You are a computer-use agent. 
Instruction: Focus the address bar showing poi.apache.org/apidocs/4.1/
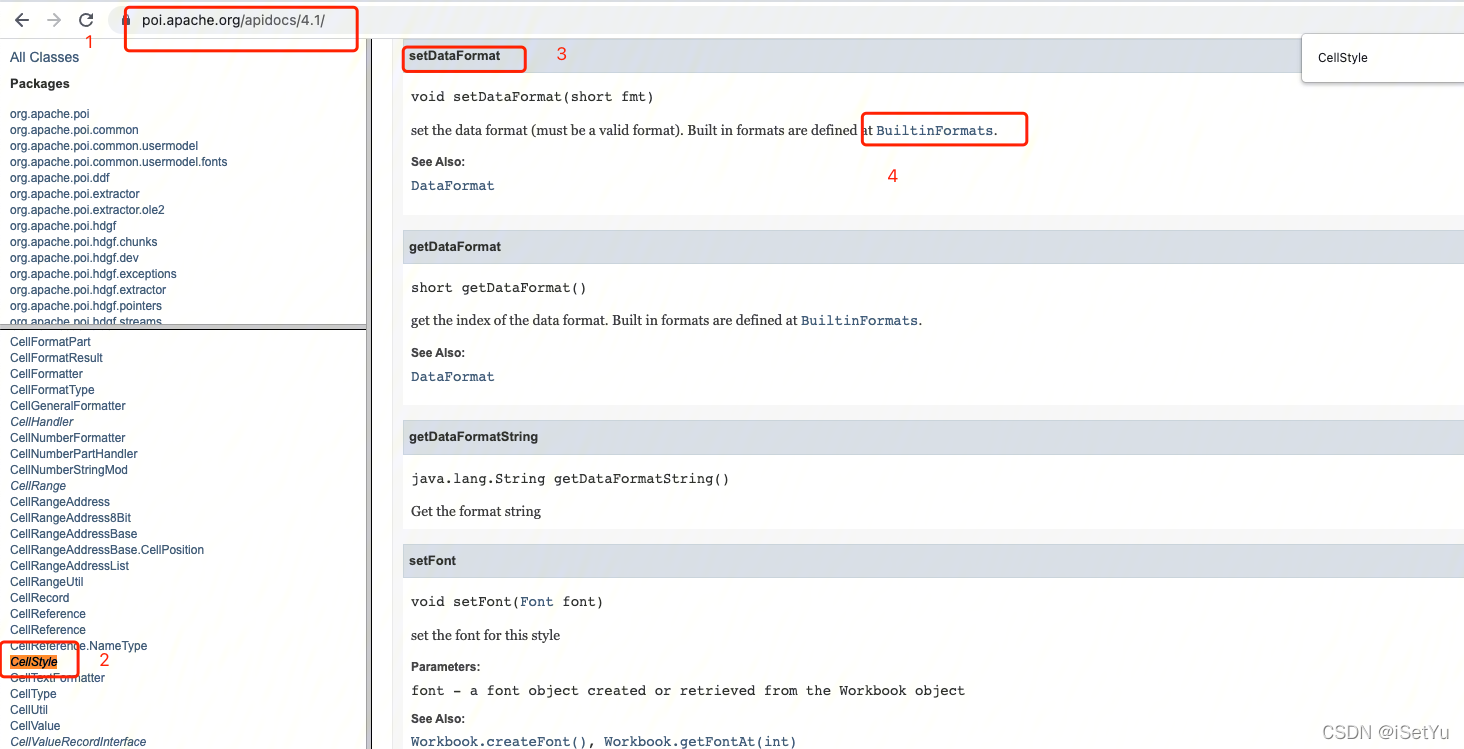coord(233,20)
